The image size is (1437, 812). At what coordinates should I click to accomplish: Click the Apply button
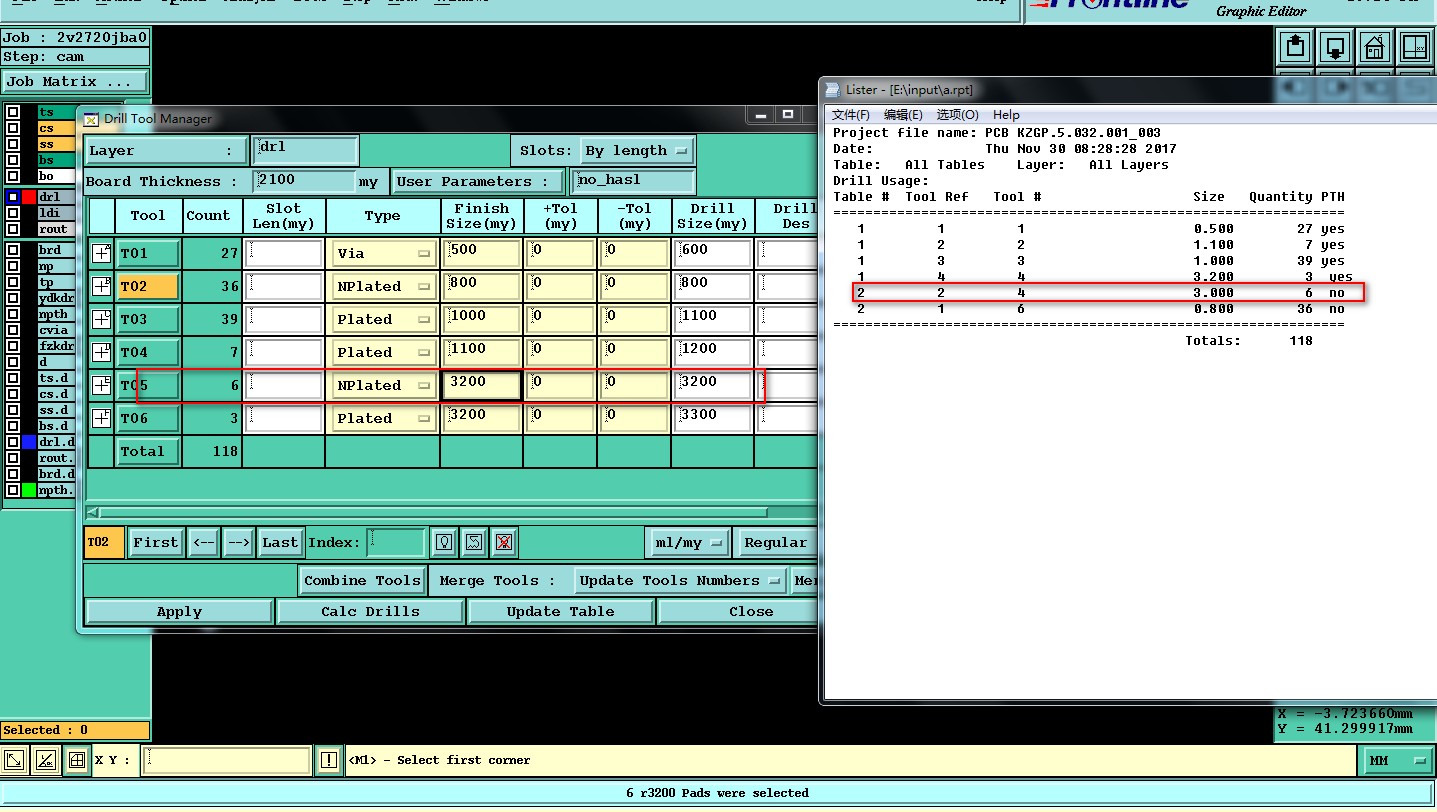(x=179, y=612)
